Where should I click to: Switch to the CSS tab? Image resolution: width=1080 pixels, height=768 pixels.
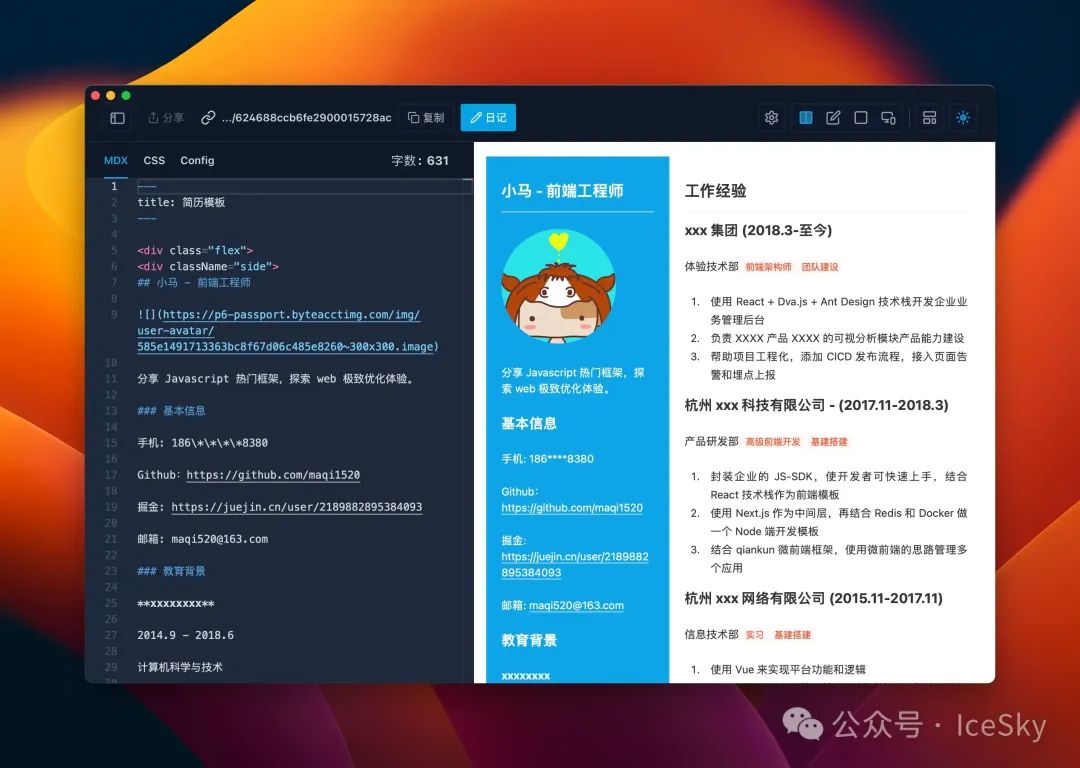point(154,160)
